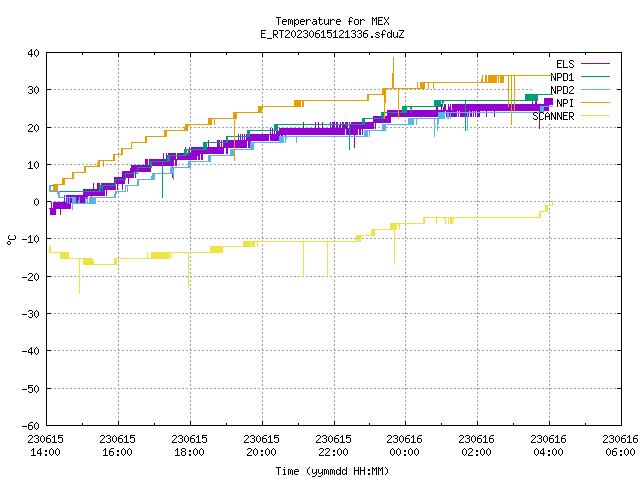The height and width of the screenshot is (480, 640).
Task: Click the 'Time (yymmdd HH:MM)' axis title
Action: 332,471
